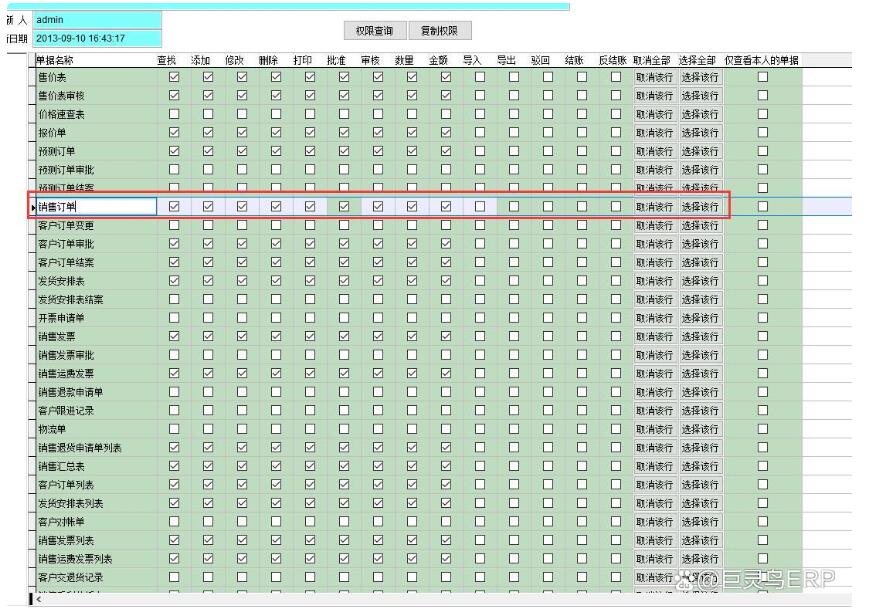Check 添加 permission for 价格速查表
The width and height of the screenshot is (875, 615).
(x=208, y=114)
